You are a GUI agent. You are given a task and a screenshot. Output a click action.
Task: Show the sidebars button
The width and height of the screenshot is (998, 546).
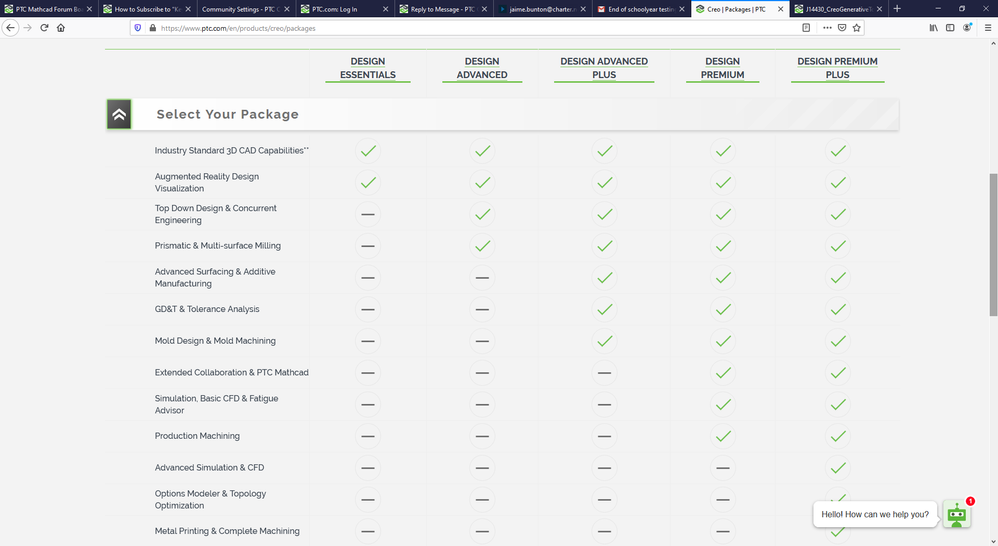[950, 28]
